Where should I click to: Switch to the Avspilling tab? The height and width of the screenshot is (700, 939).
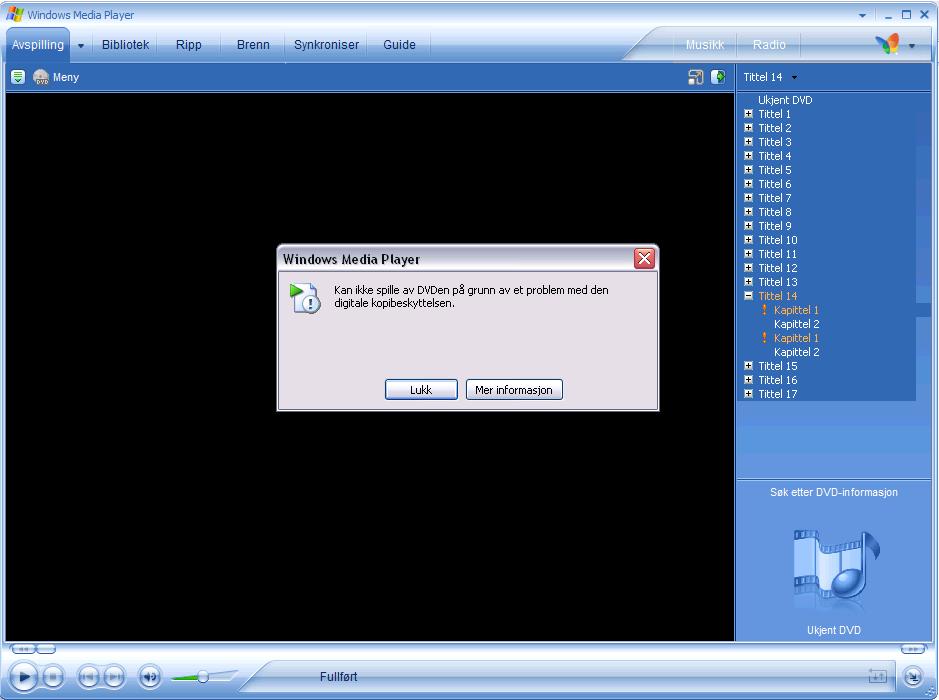[38, 45]
